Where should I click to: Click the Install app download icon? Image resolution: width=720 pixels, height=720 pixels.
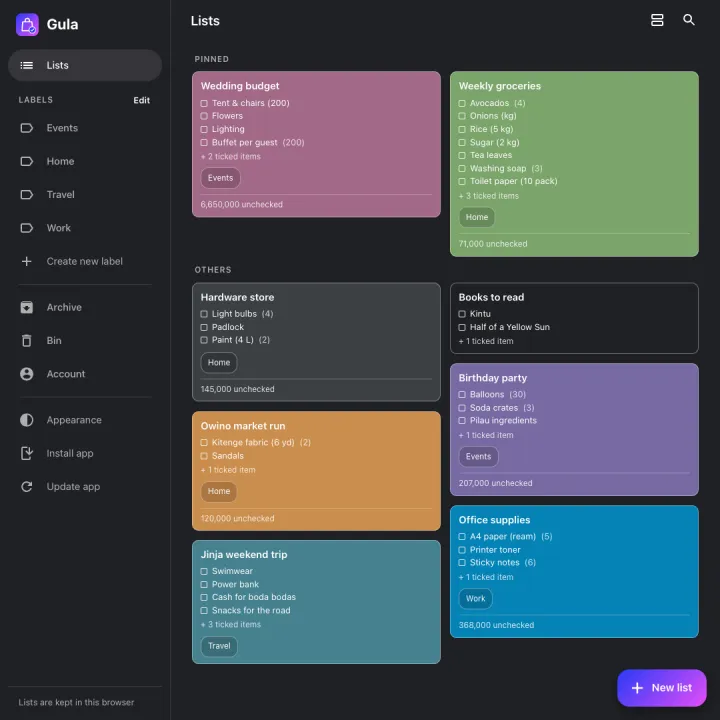coord(27,453)
